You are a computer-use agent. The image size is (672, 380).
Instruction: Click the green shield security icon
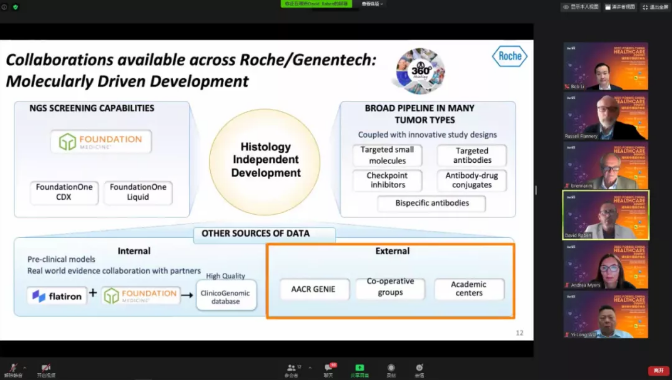coord(15,7)
